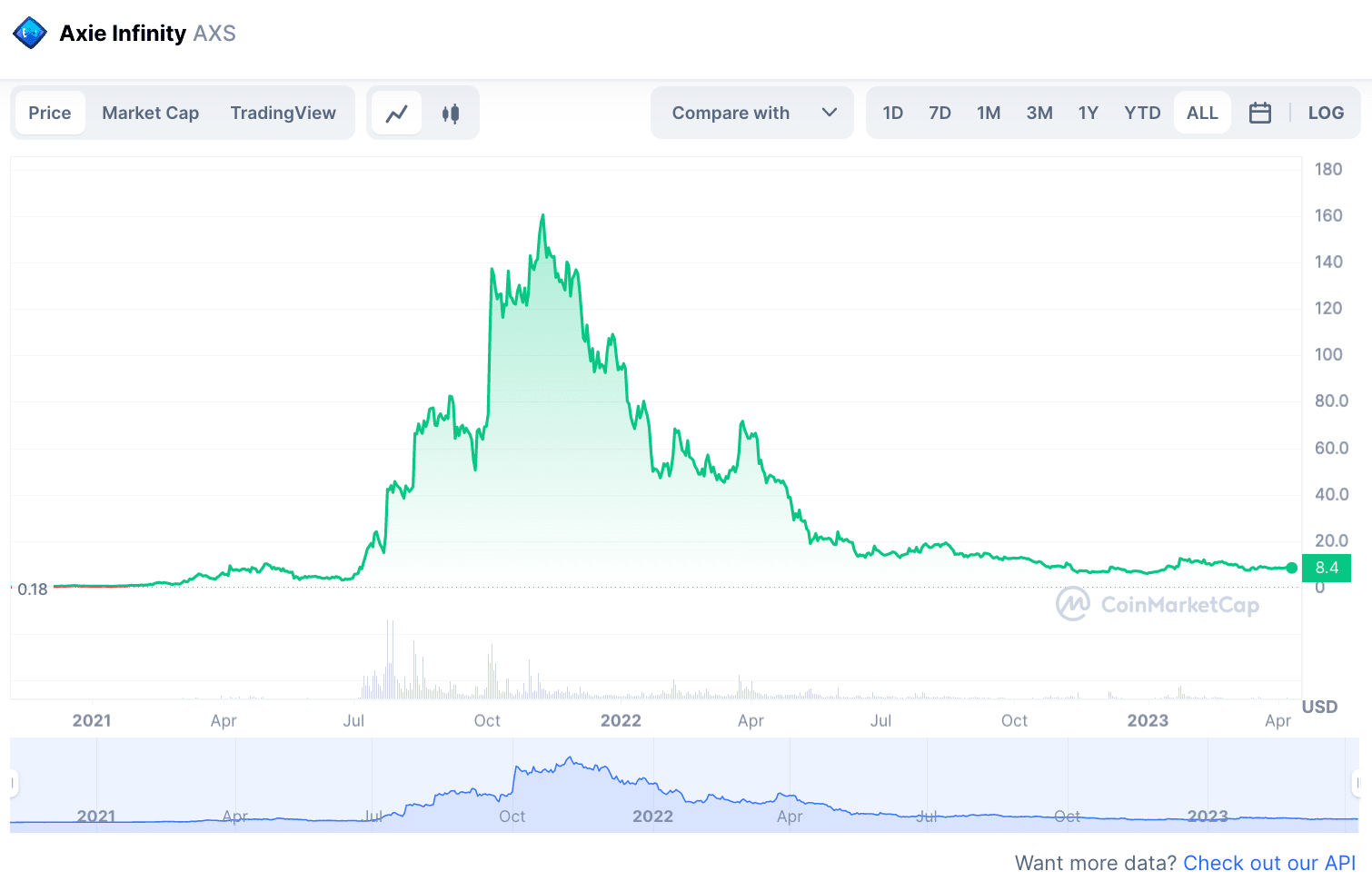Select the Price tab
Viewport: 1372px width, 891px height.
(50, 113)
